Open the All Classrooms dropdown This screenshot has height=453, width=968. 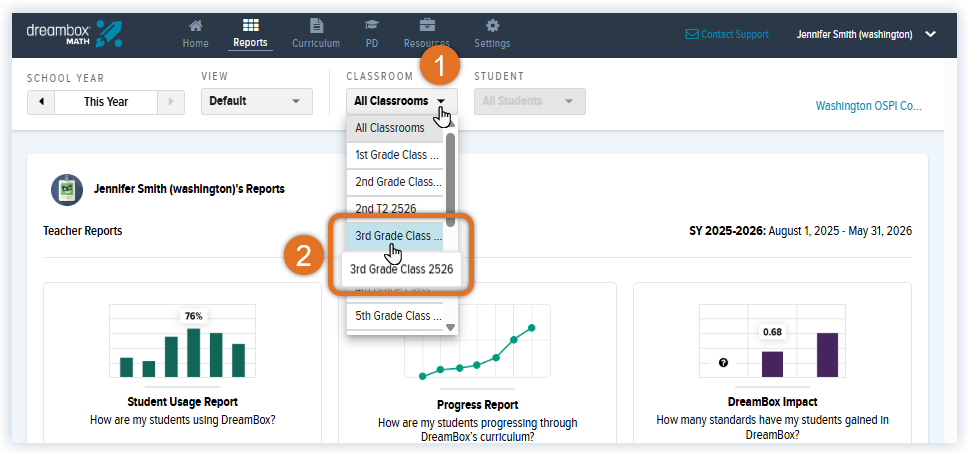pos(402,101)
